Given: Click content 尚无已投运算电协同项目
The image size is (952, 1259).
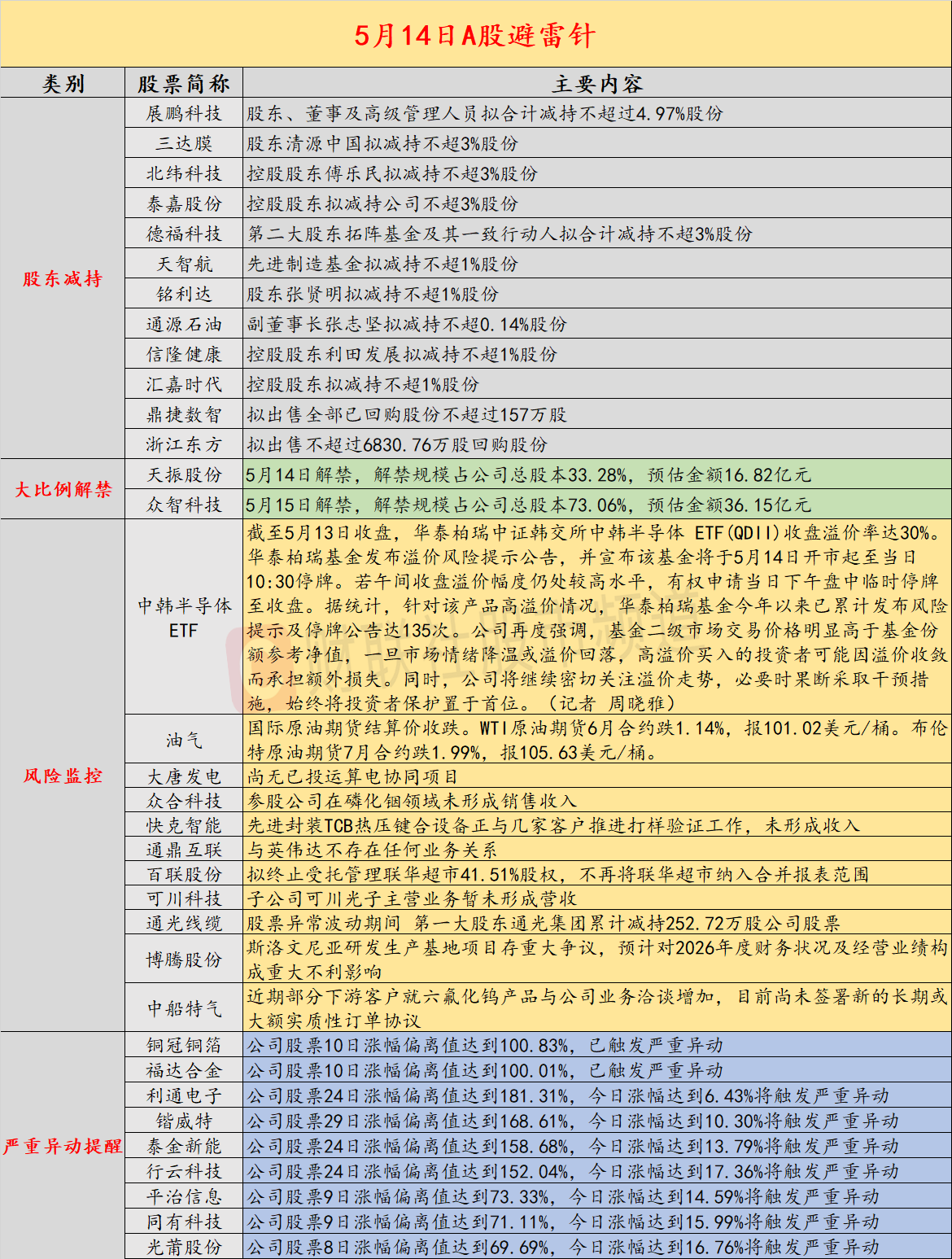Looking at the screenshot, I should [x=352, y=776].
